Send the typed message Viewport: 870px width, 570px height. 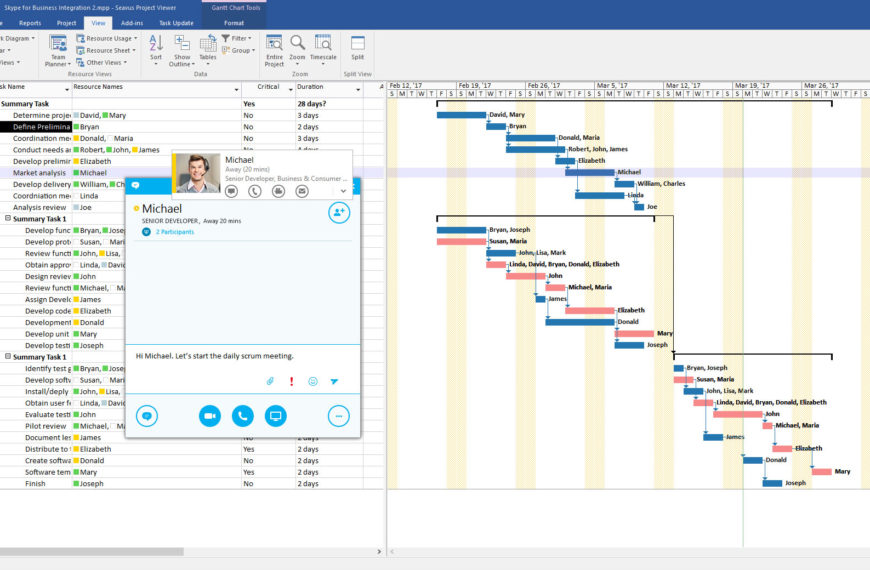click(x=334, y=381)
